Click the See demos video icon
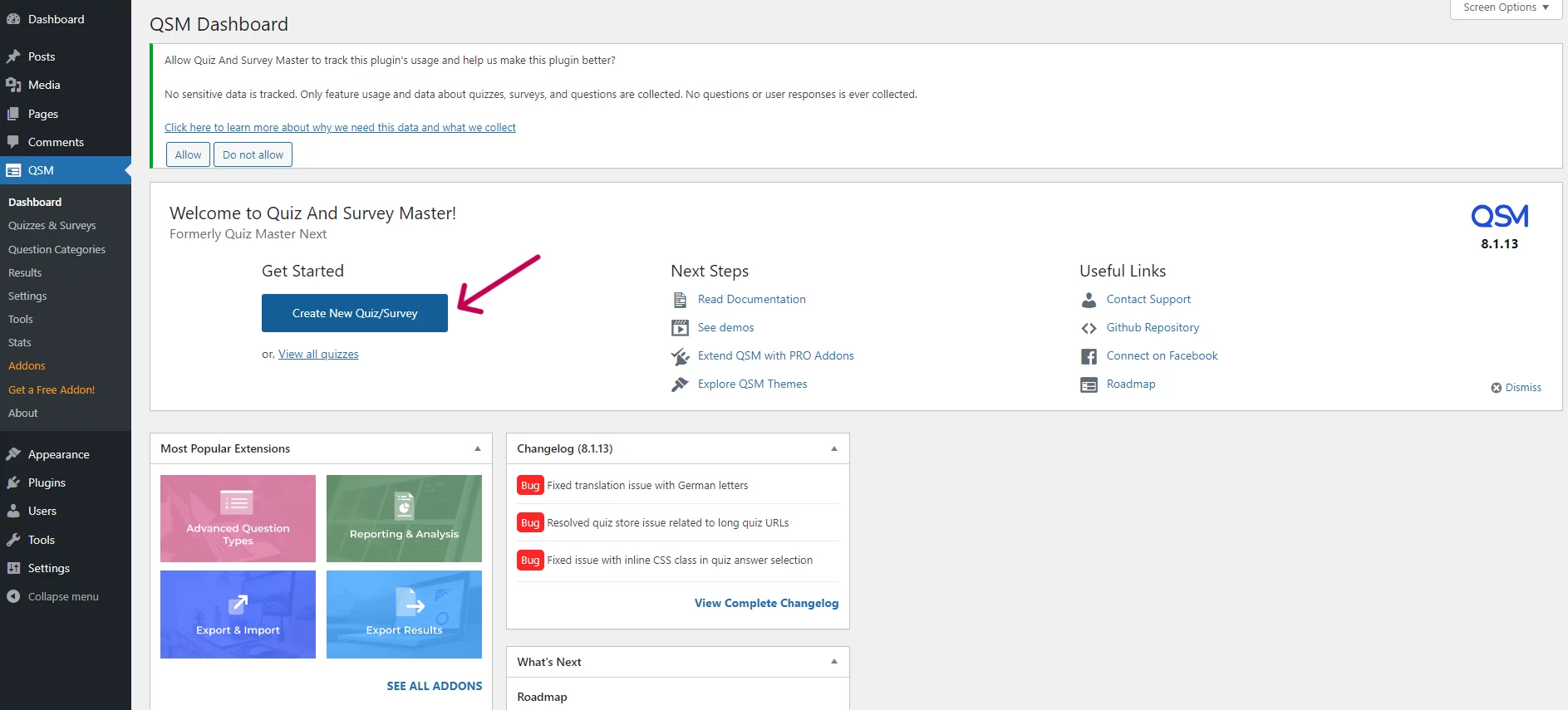1568x710 pixels. (x=680, y=328)
